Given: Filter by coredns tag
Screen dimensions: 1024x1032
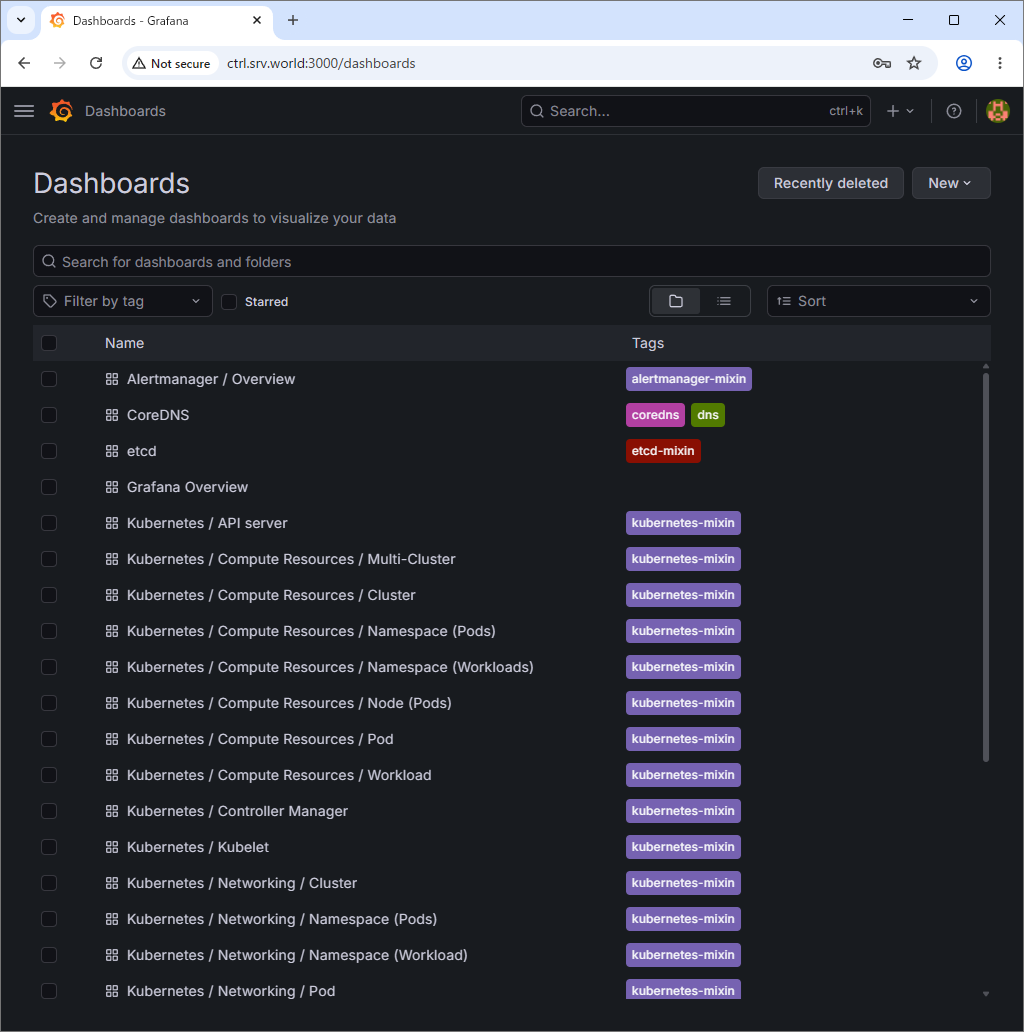Looking at the screenshot, I should click(x=655, y=415).
